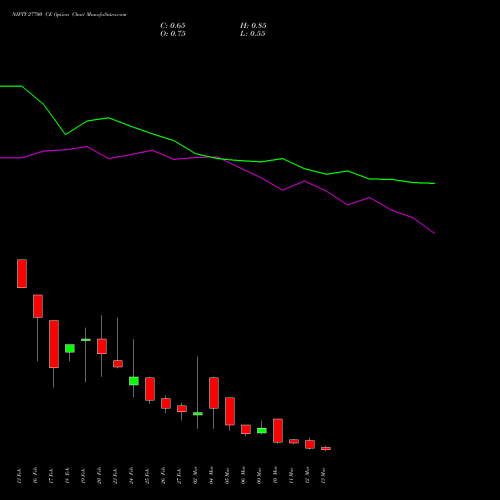500x500 pixels.
Task: Select the 24 Feb green candle
Action: (134, 381)
